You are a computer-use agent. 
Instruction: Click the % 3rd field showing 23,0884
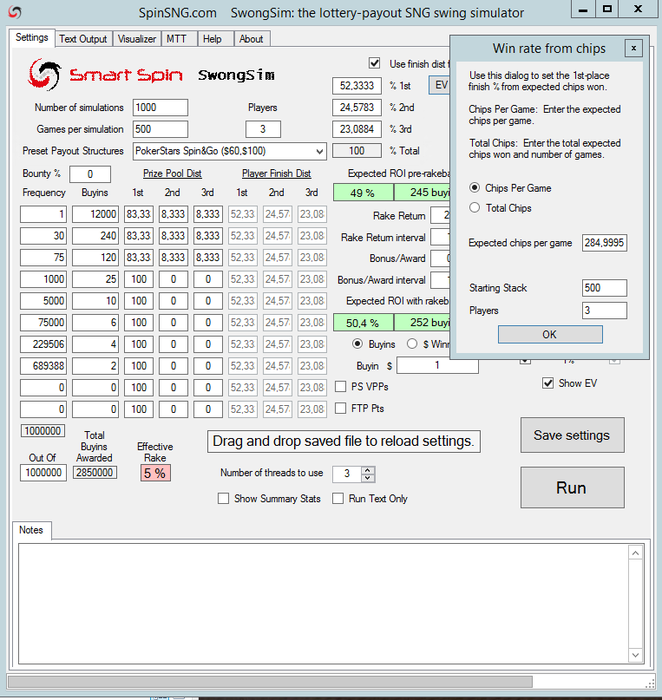click(x=357, y=129)
